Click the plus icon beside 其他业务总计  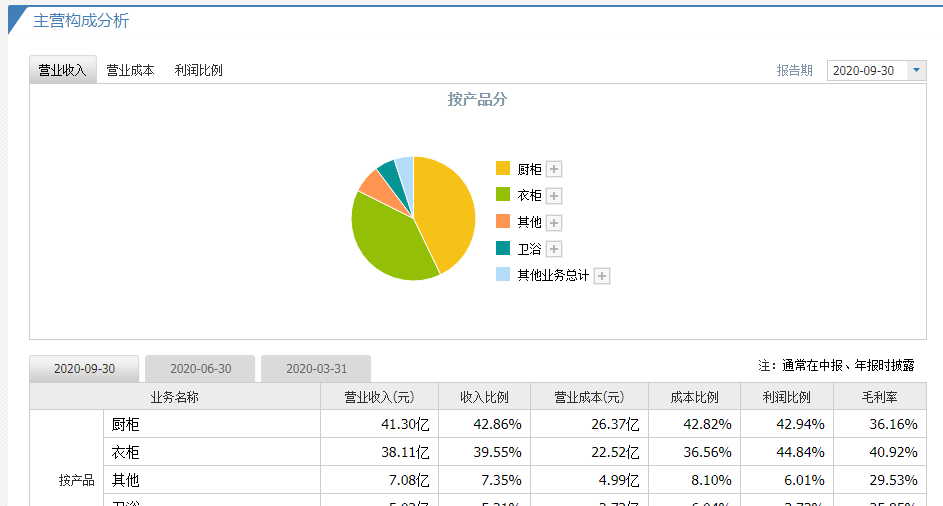tap(602, 276)
